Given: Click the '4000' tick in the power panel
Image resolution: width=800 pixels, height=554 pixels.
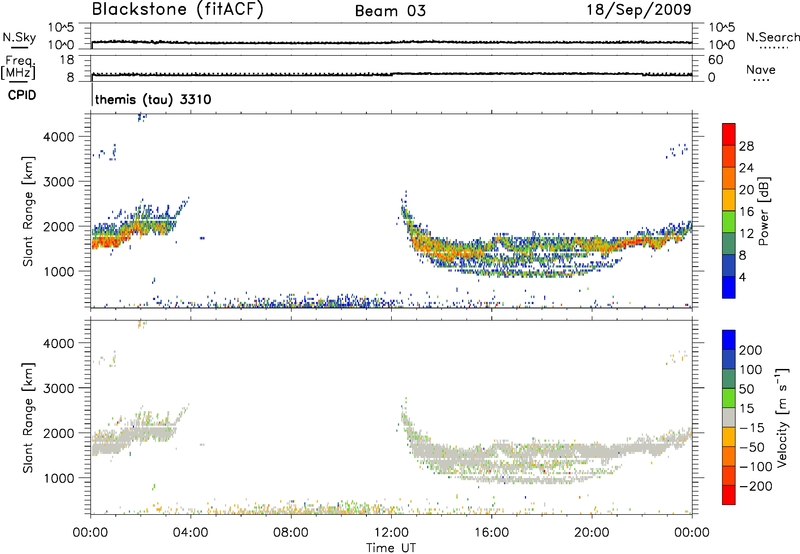Looking at the screenshot, I should pos(59,137).
